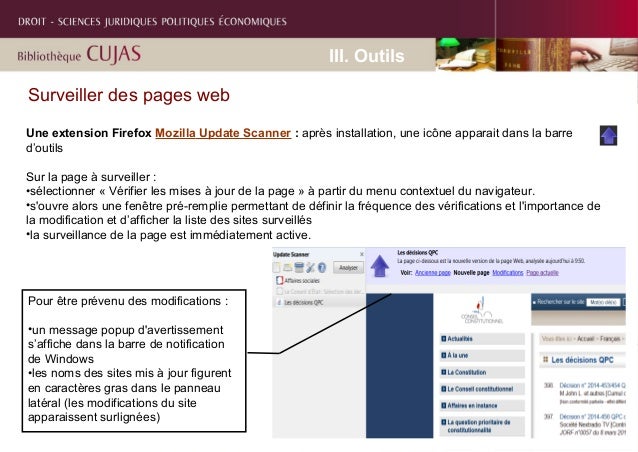Open the Actualités menu item
Viewport: 638px width, 452px height.
pos(482,339)
